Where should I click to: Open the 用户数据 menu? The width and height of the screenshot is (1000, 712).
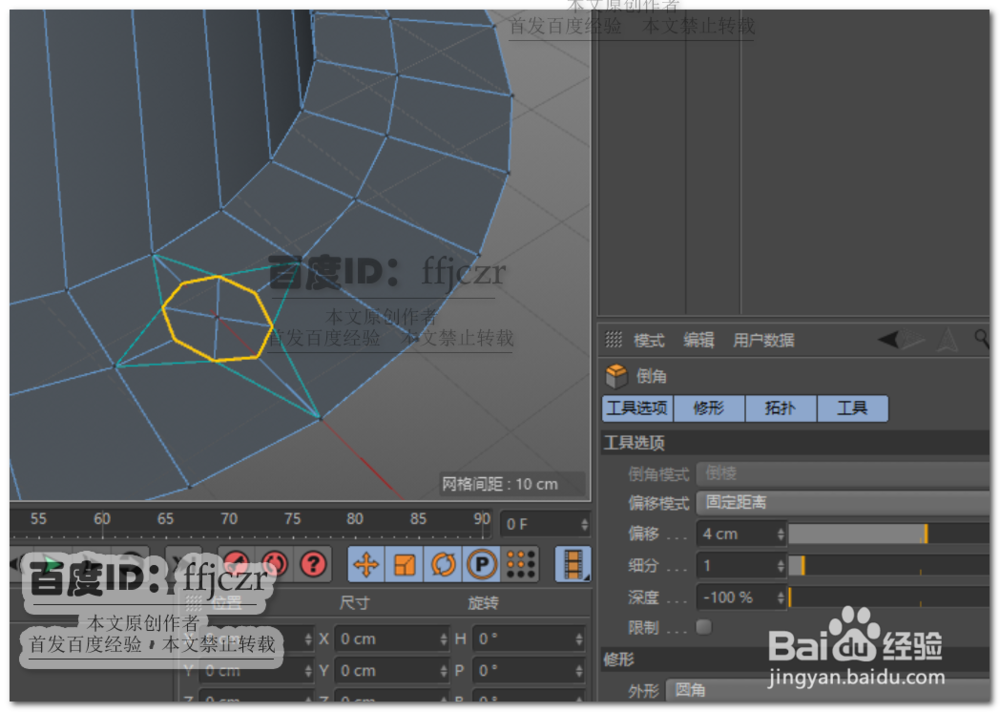point(763,340)
